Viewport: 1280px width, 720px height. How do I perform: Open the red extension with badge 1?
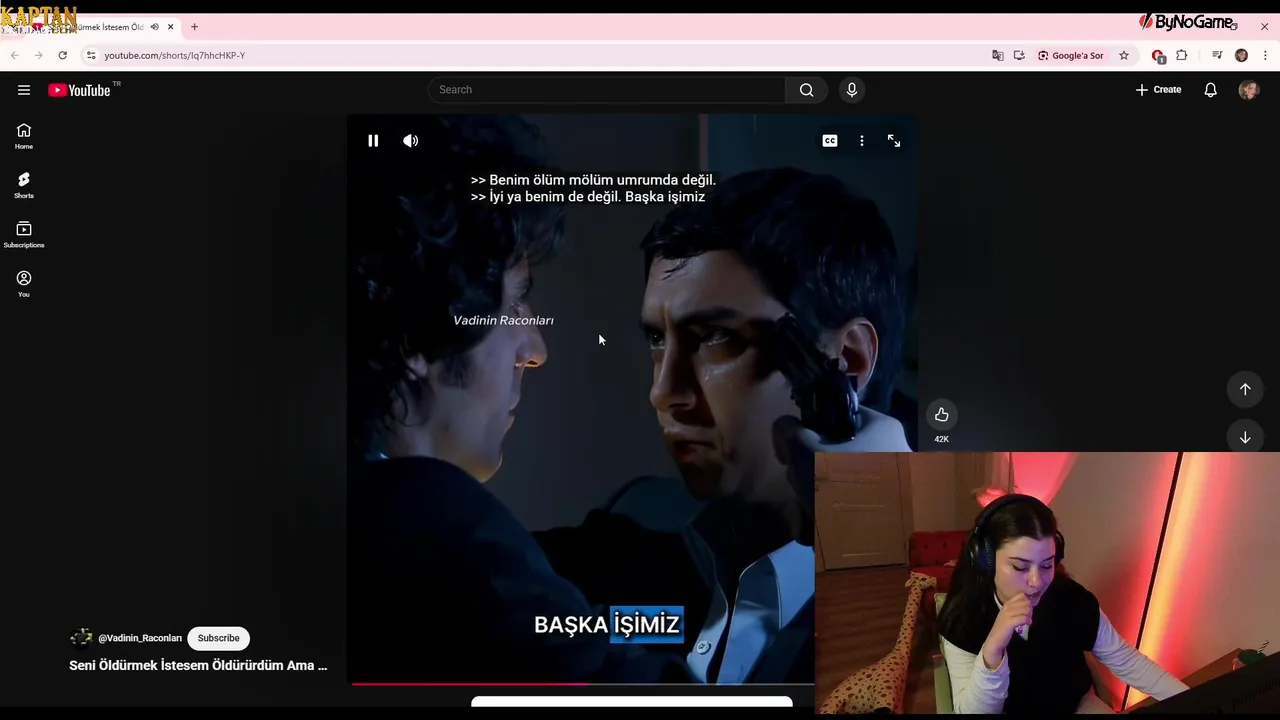click(1158, 56)
